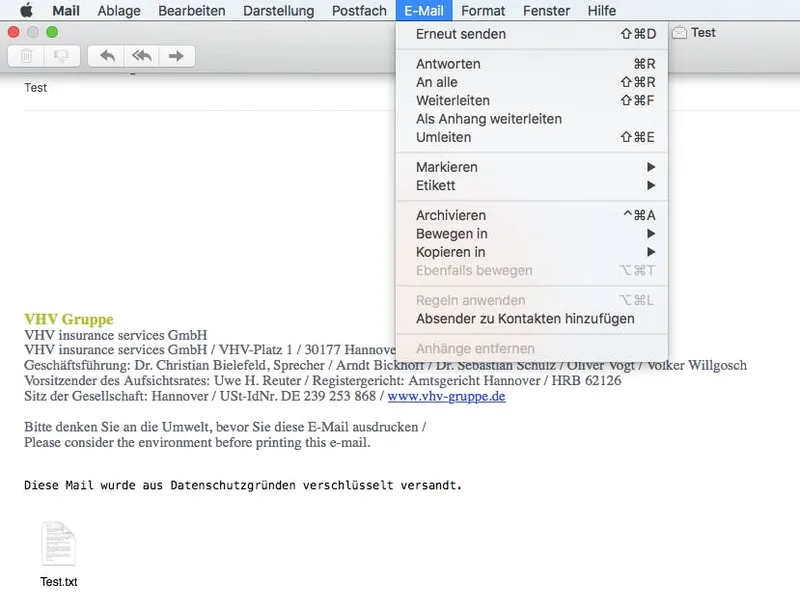800x612 pixels.
Task: Choose Antworten from the menu
Action: click(532, 64)
